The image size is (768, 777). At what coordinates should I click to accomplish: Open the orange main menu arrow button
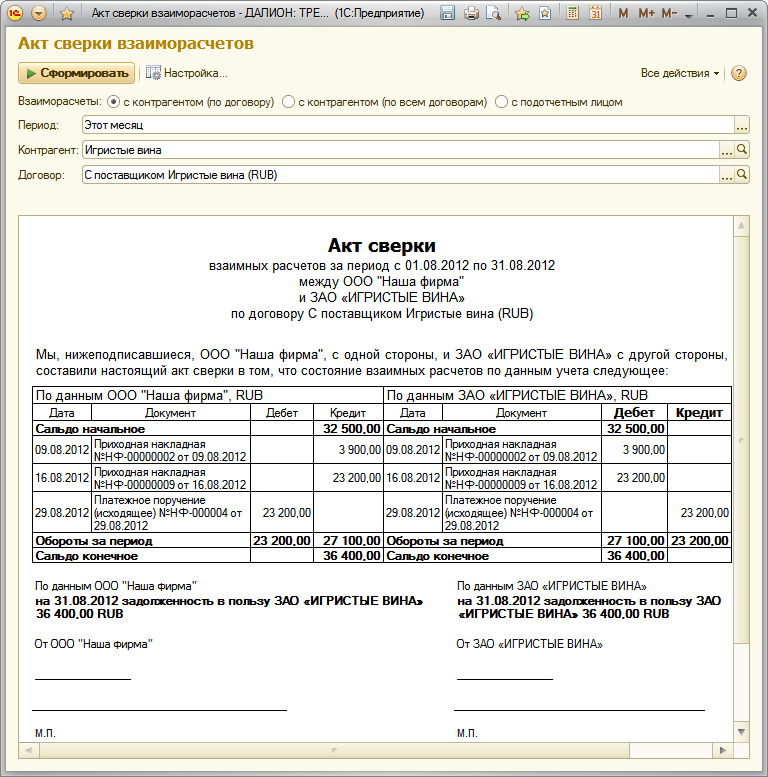[x=39, y=13]
